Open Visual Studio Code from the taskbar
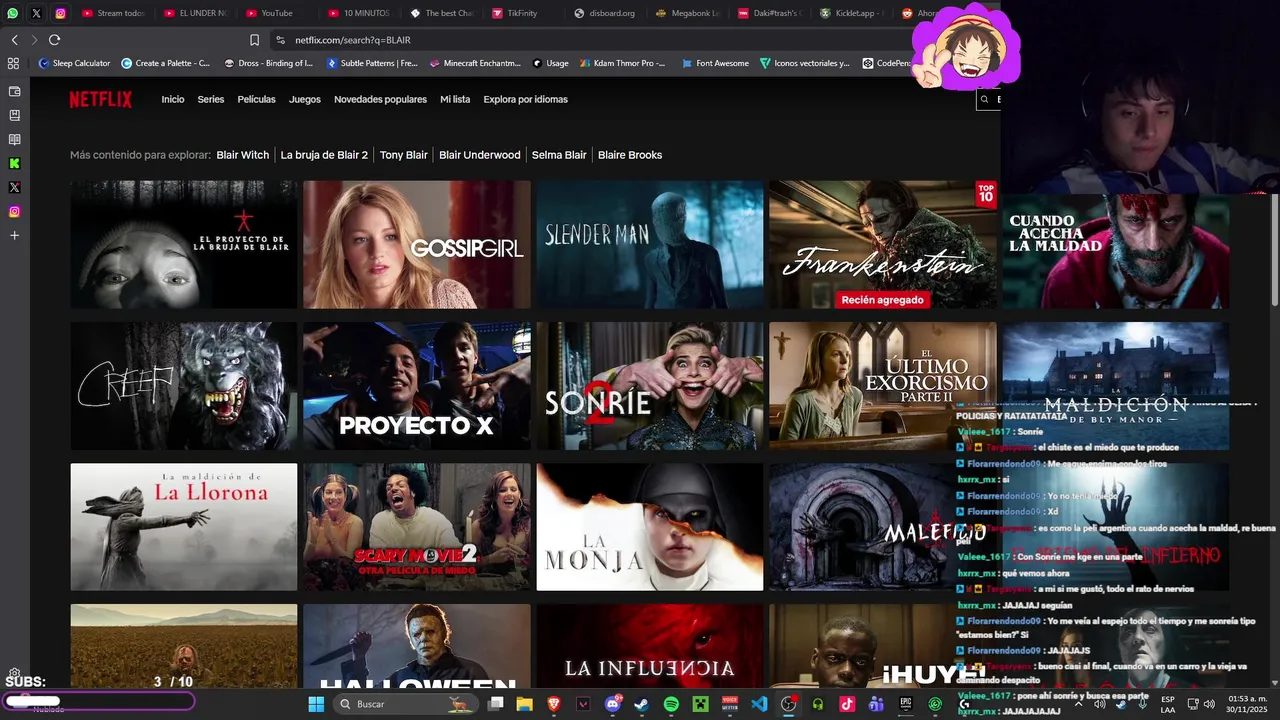The width and height of the screenshot is (1280, 720). click(x=759, y=704)
